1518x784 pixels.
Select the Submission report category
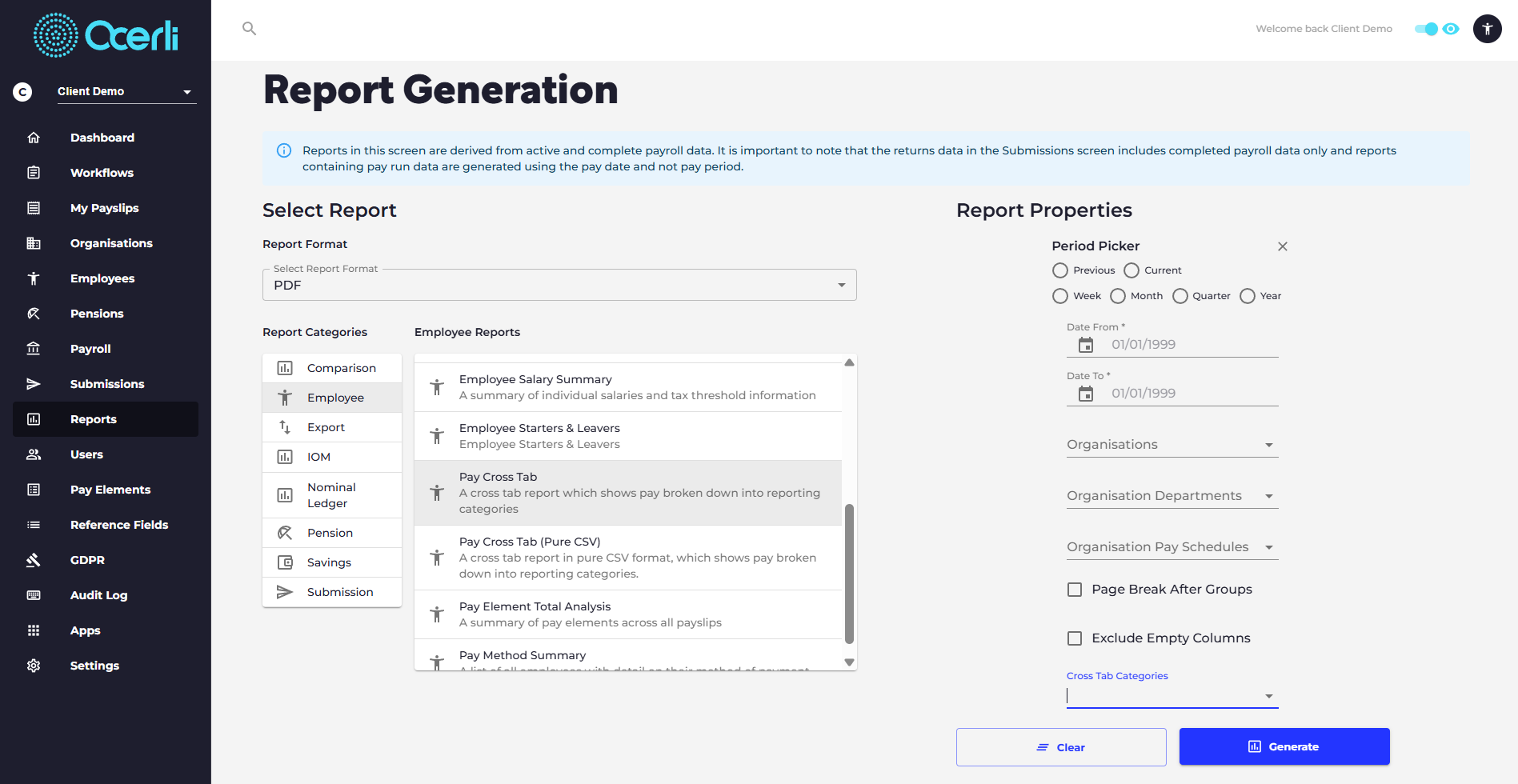tap(332, 592)
